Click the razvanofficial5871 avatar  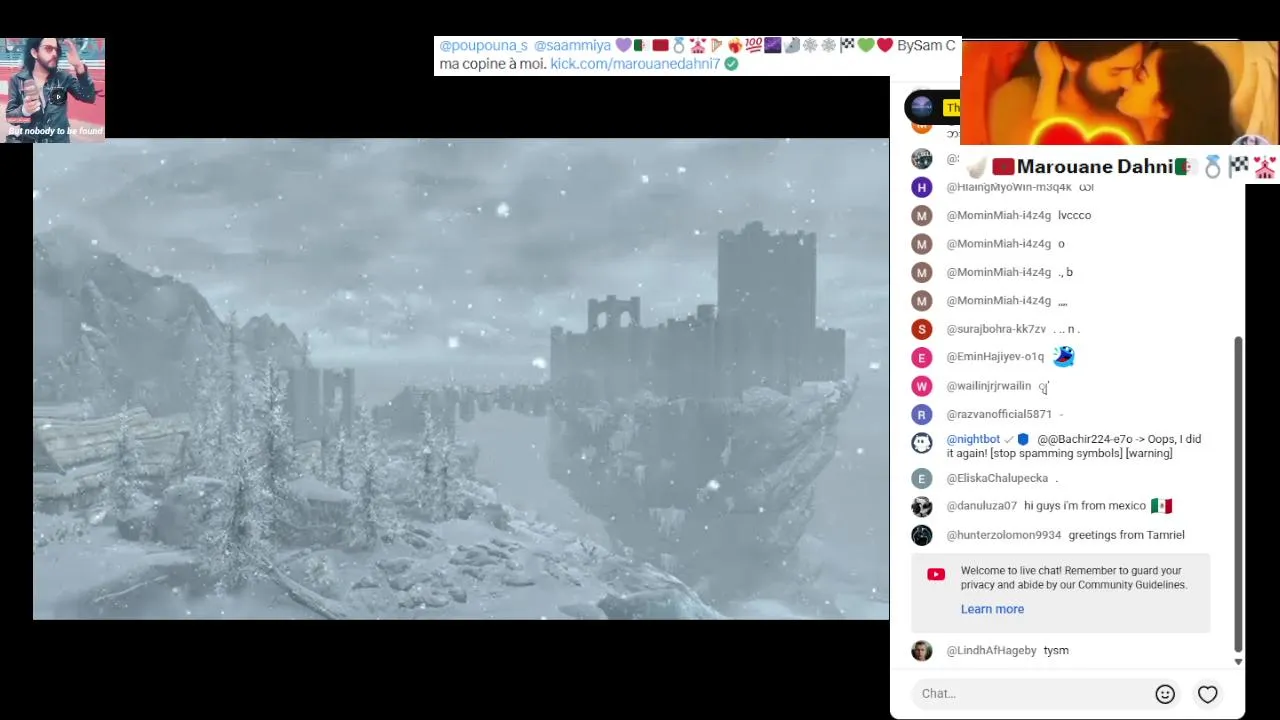coord(922,414)
